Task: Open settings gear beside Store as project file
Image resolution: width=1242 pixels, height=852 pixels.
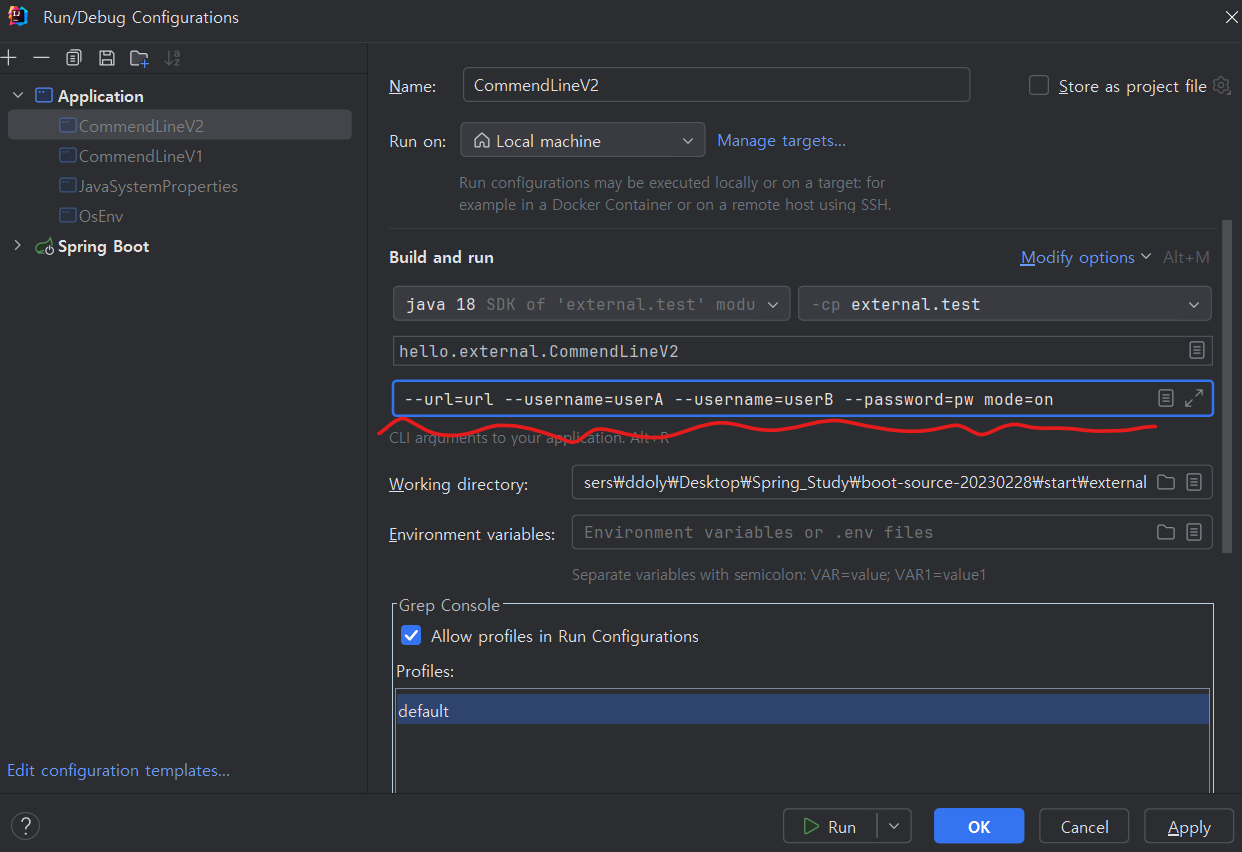Action: pos(1221,86)
